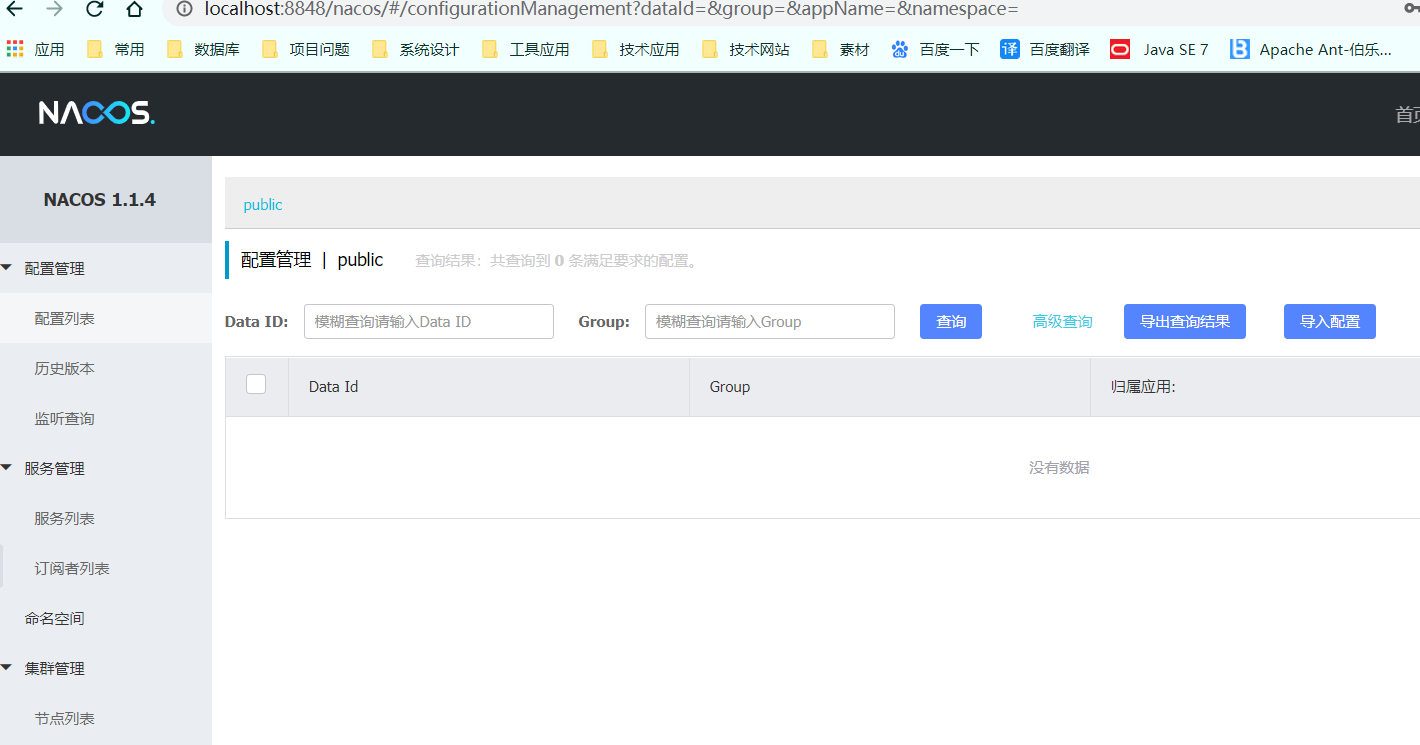Screen dimensions: 1420x745
Task: Collapse the 配置管理 section
Action: (x=55, y=268)
